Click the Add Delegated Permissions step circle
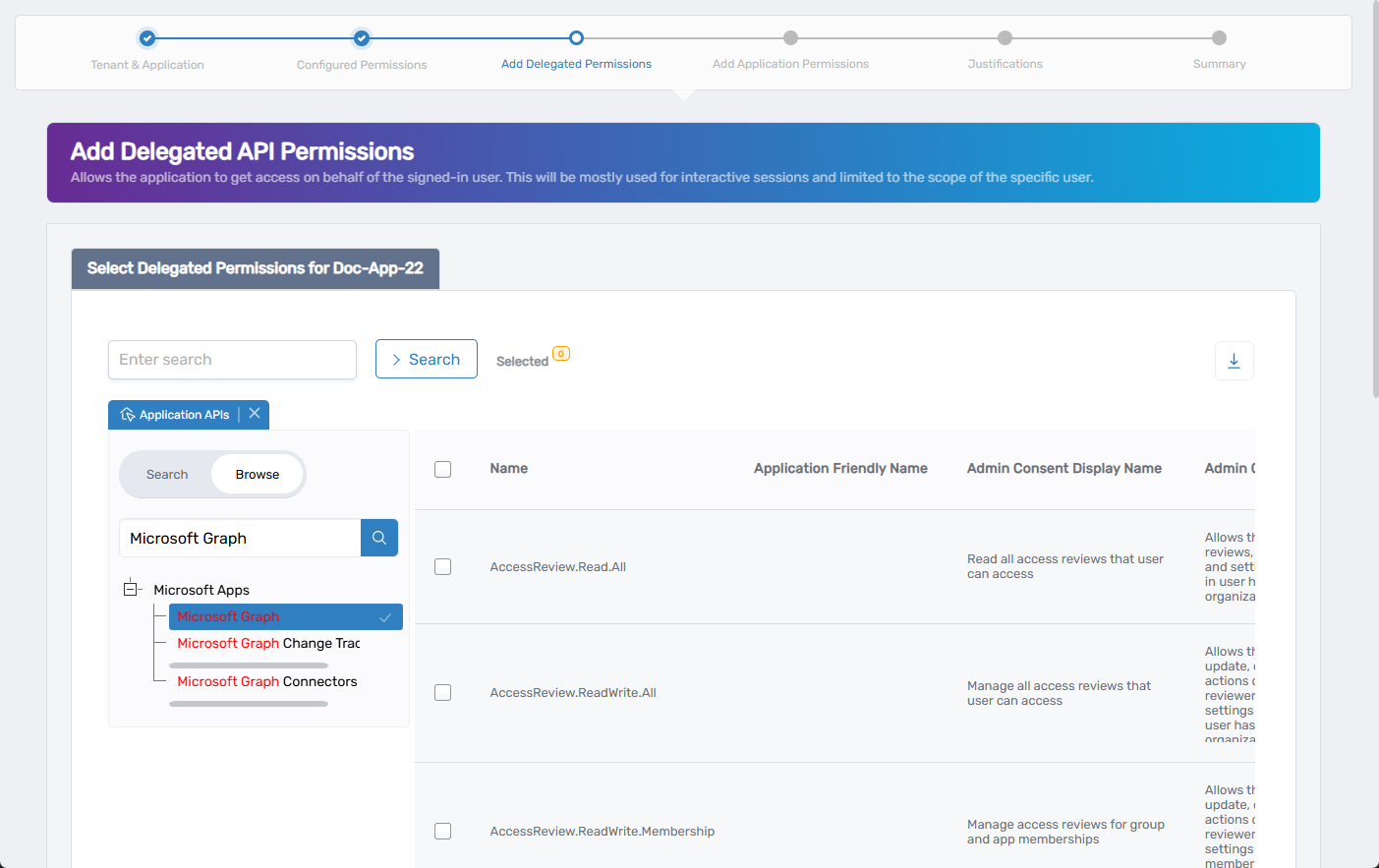The height and width of the screenshot is (868, 1379). click(x=575, y=37)
